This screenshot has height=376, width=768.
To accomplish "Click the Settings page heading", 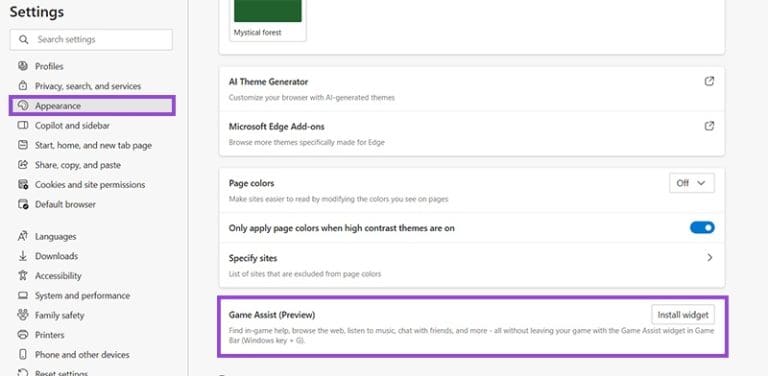I will click(37, 12).
